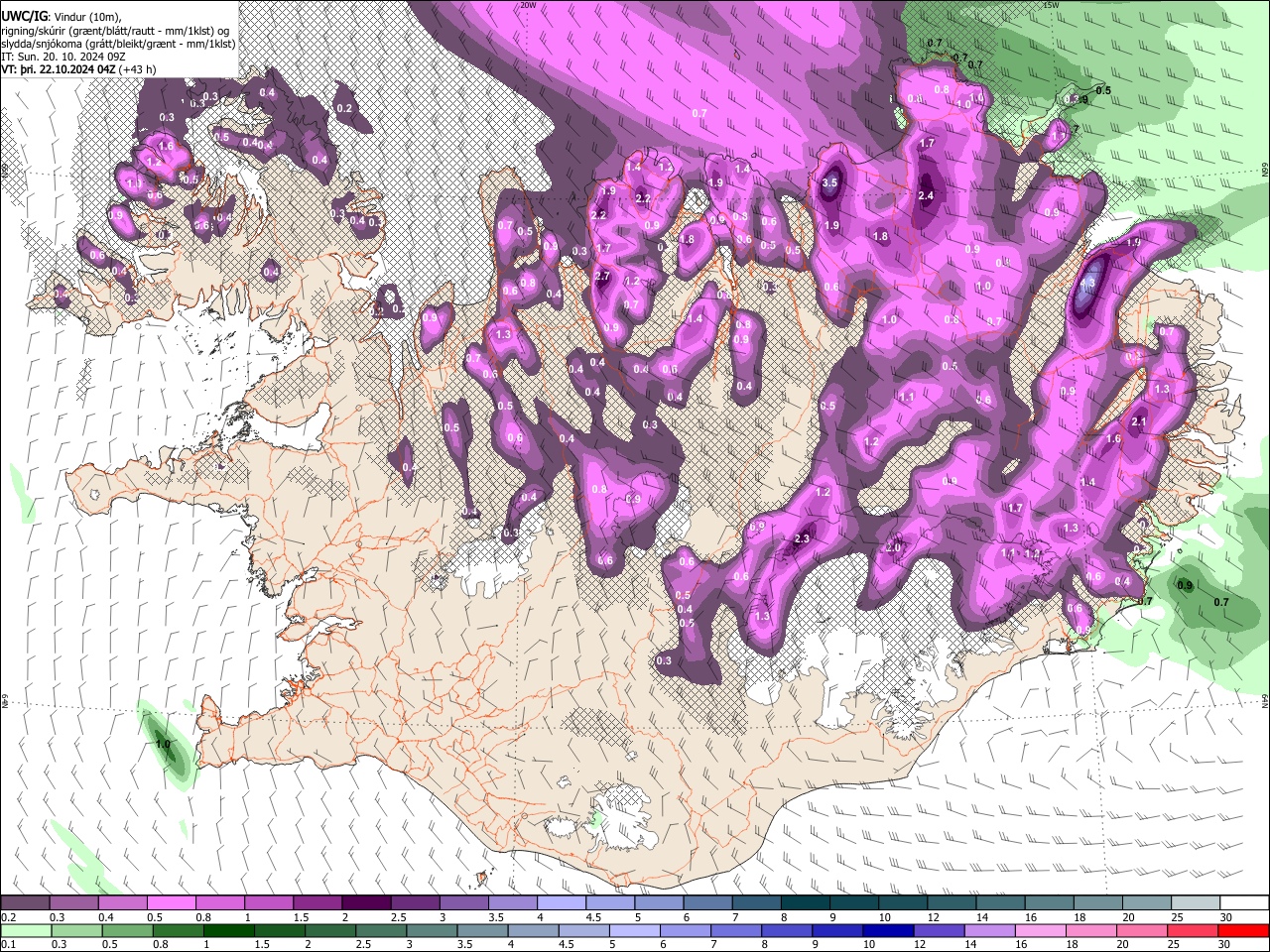Image resolution: width=1270 pixels, height=952 pixels.
Task: Select the bright red lower swatch starting at 30
Action: 1242,930
